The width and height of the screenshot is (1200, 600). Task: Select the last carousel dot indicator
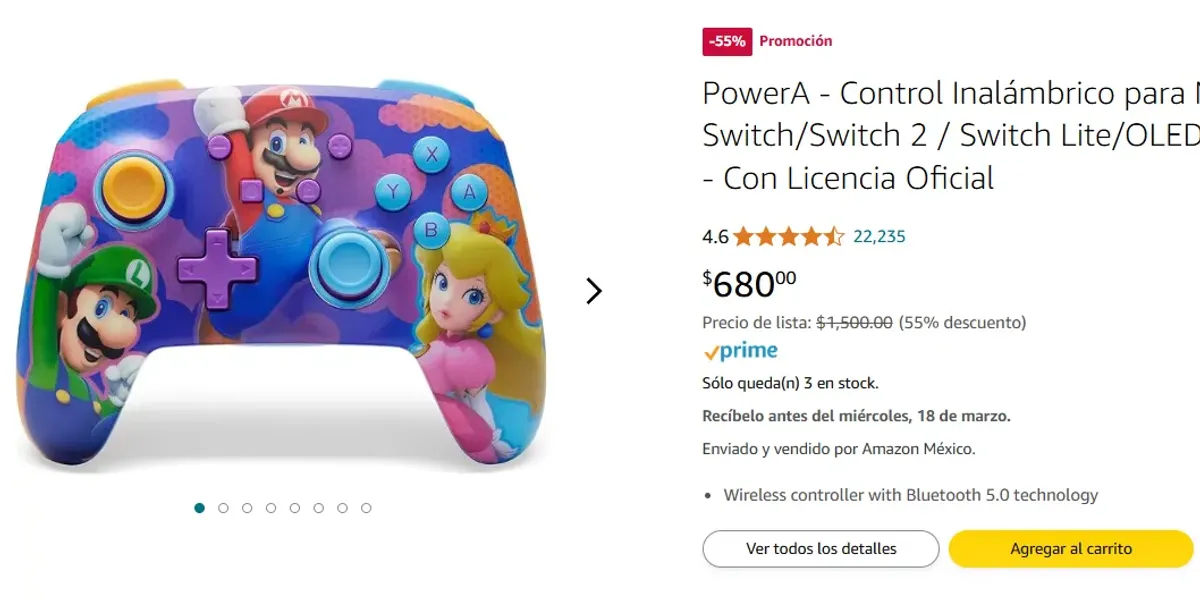coord(367,507)
